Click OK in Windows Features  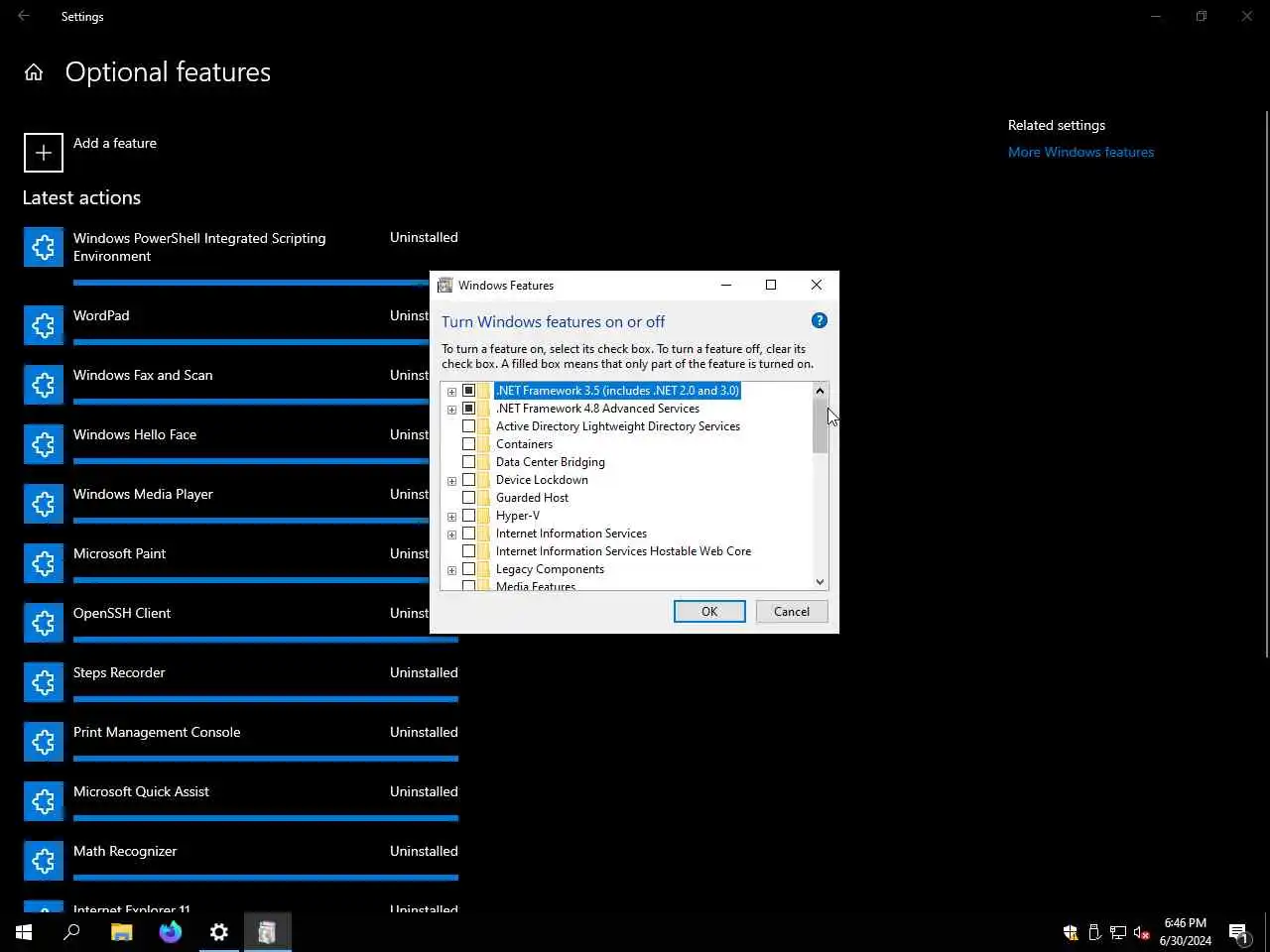(709, 612)
